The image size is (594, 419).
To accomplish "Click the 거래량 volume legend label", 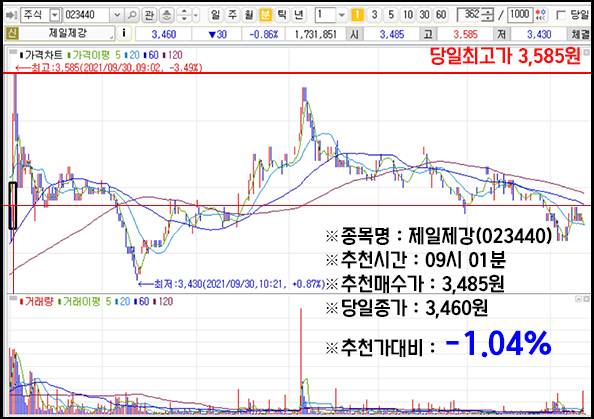I will click(36, 302).
